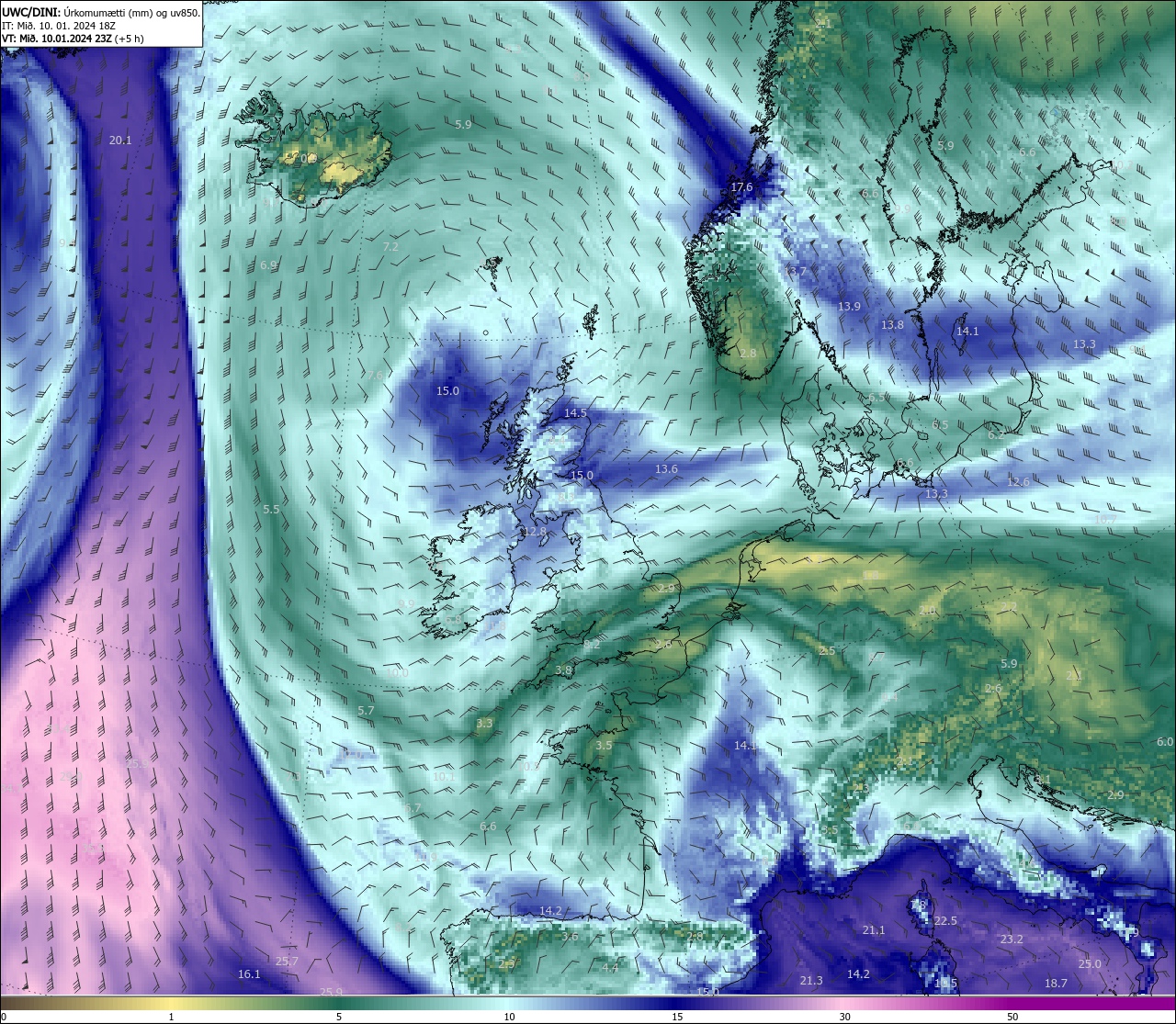Click the 21.1 value over the Mediterranean

(874, 930)
